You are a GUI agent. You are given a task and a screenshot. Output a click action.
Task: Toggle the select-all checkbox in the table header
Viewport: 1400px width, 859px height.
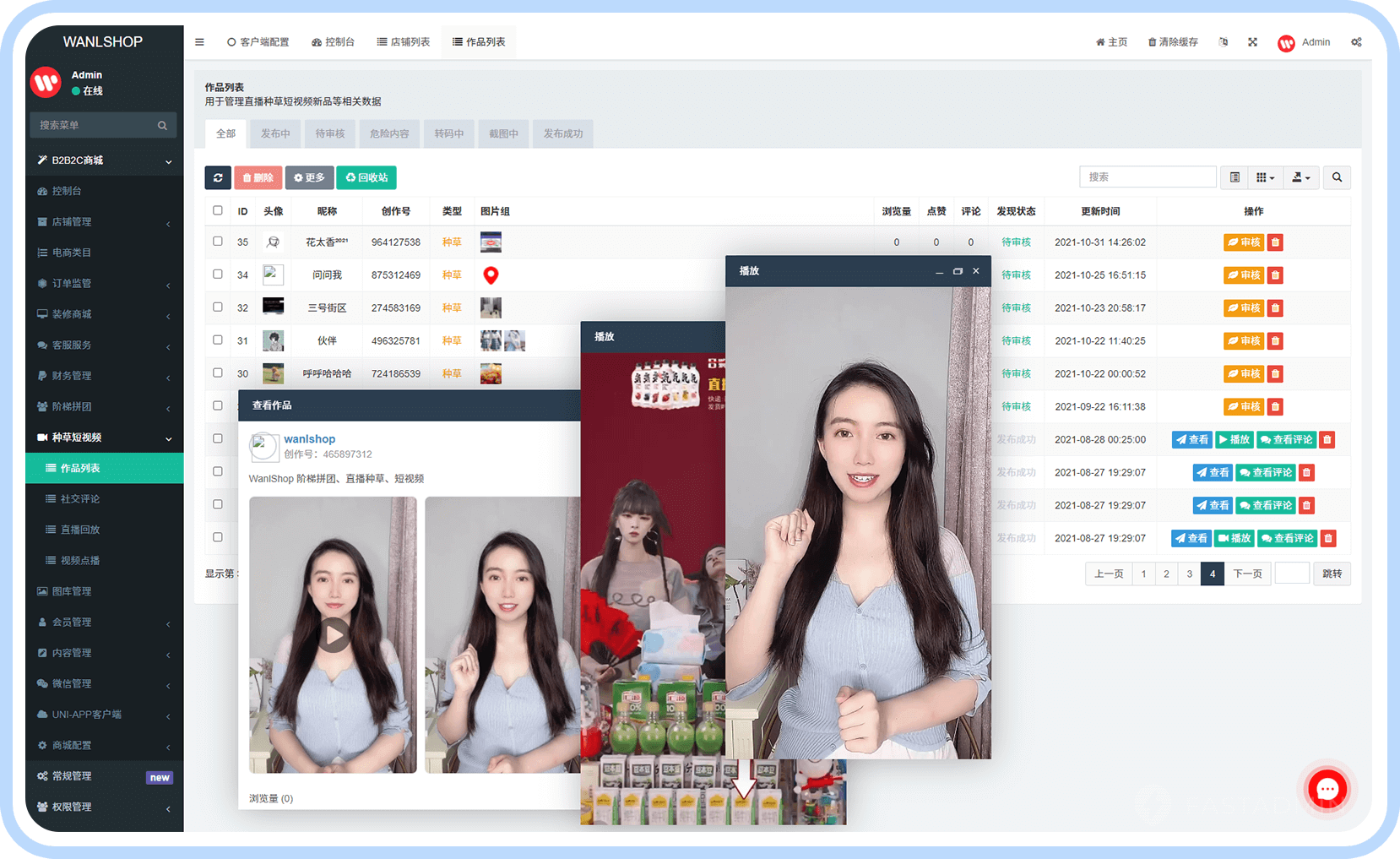[218, 210]
